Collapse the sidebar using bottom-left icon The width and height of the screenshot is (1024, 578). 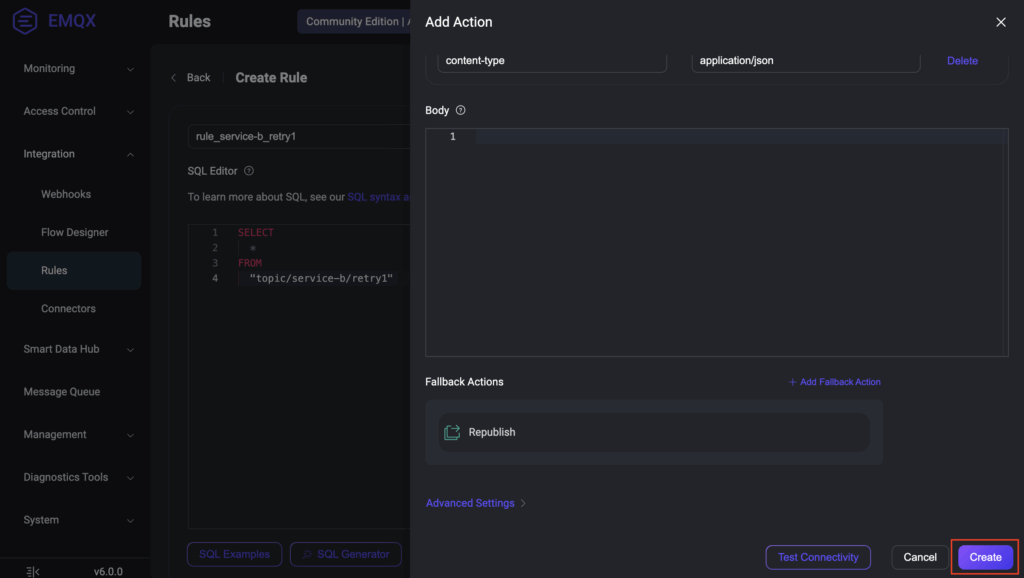[x=32, y=571]
